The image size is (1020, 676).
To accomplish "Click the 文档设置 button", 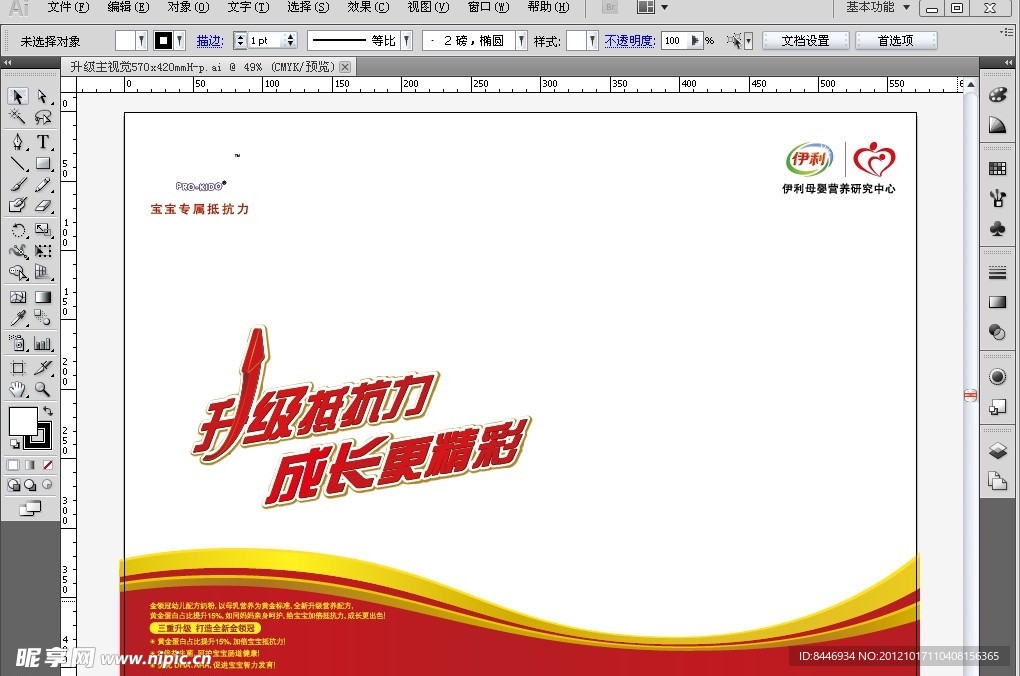I will pyautogui.click(x=805, y=41).
